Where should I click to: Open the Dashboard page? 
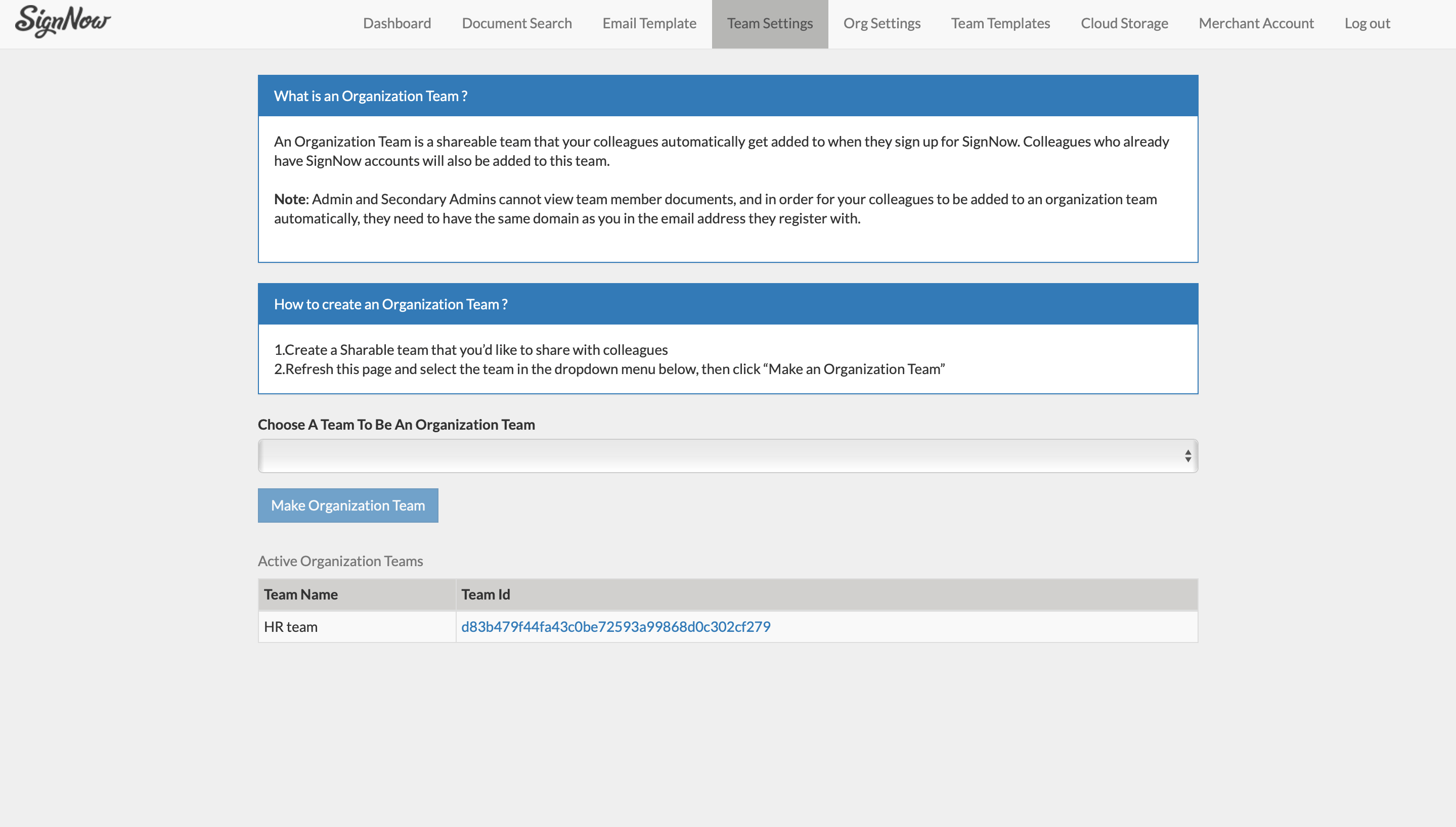[396, 23]
